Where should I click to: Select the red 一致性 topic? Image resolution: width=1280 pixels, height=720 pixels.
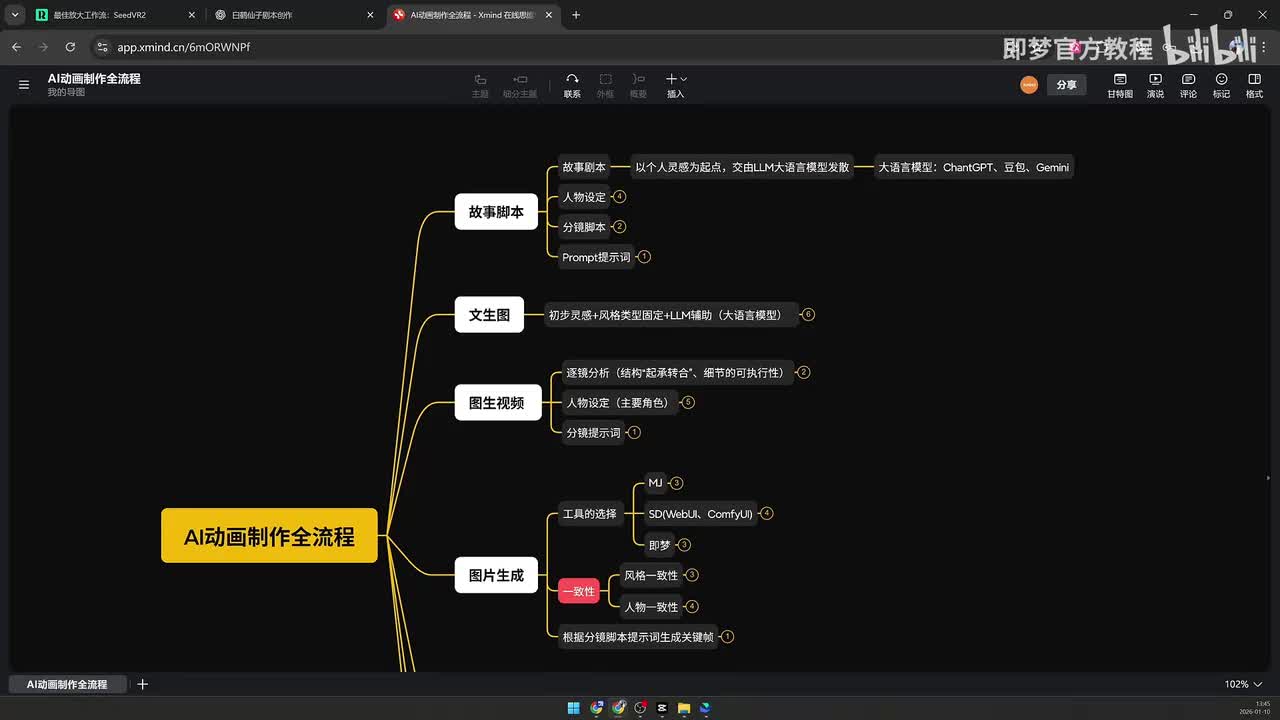[x=579, y=591]
